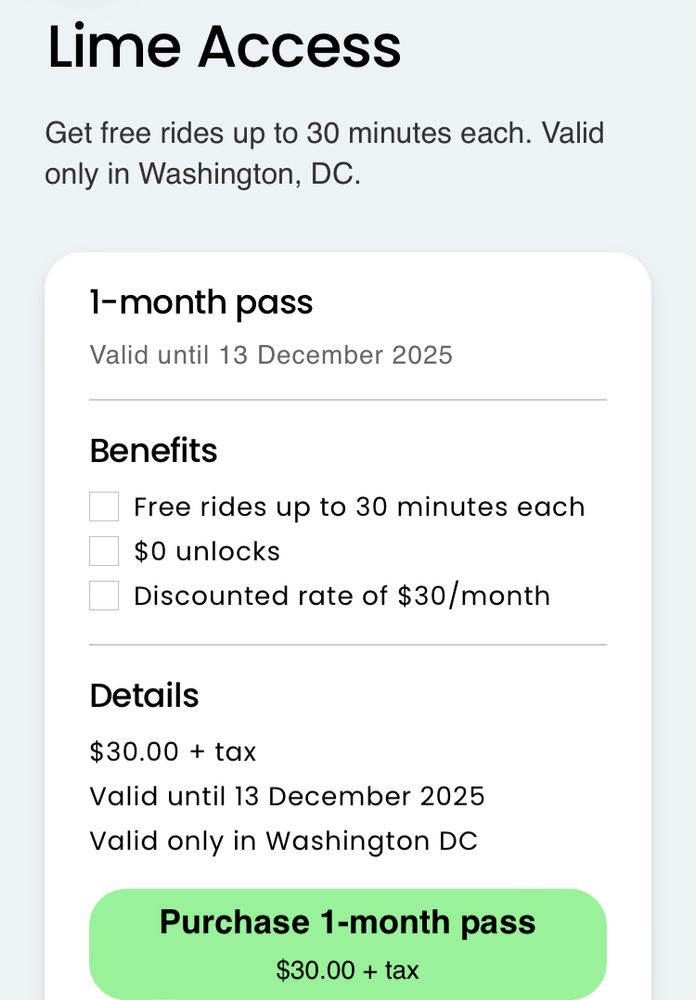This screenshot has height=1000, width=696.
Task: Click the Details section heading
Action: pos(144,696)
